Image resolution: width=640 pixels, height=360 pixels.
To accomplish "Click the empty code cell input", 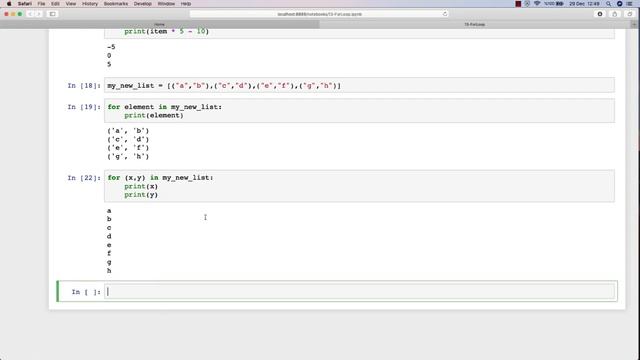I will (x=359, y=291).
